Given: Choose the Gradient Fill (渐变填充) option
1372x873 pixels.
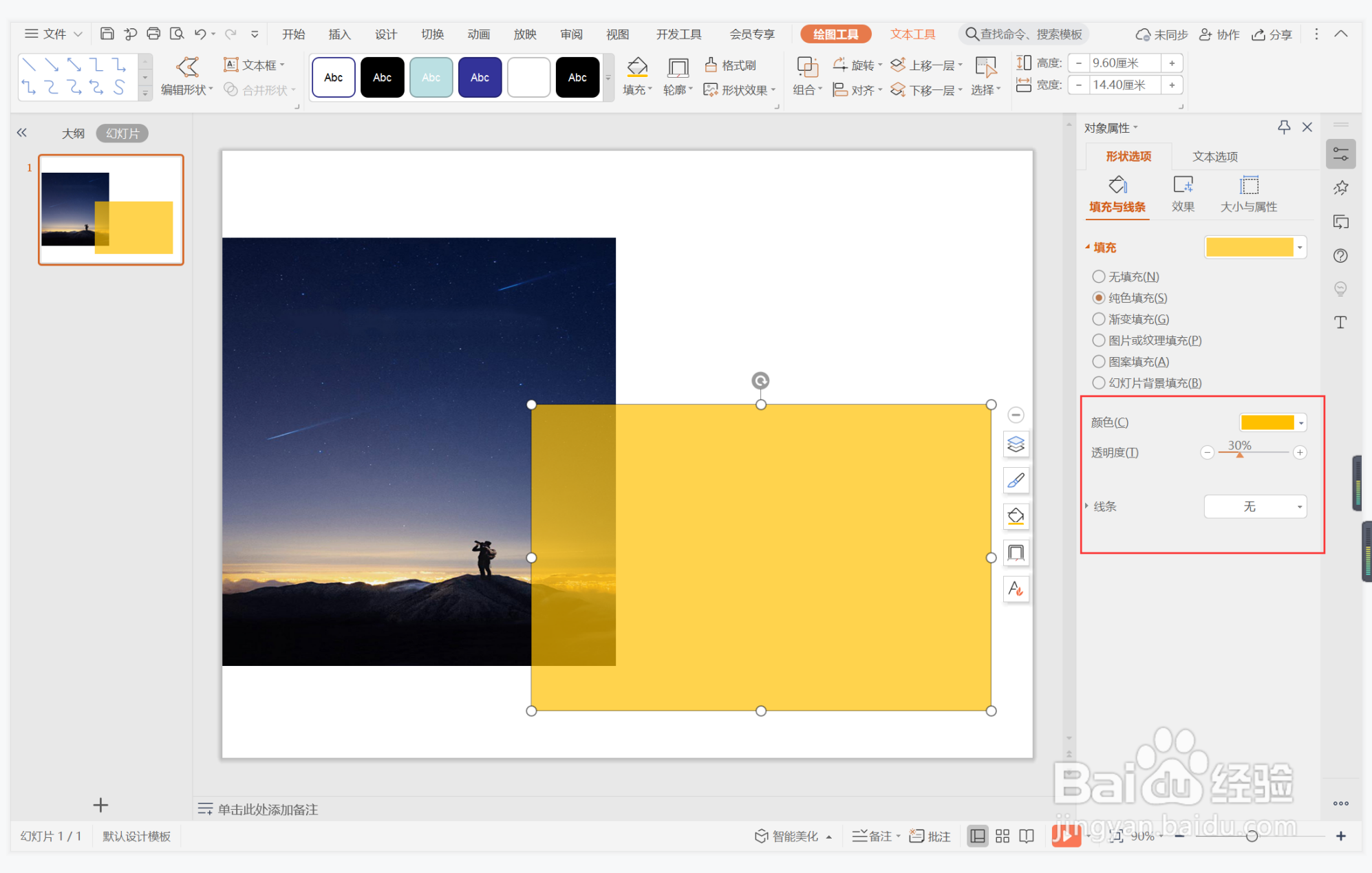Looking at the screenshot, I should [1099, 319].
